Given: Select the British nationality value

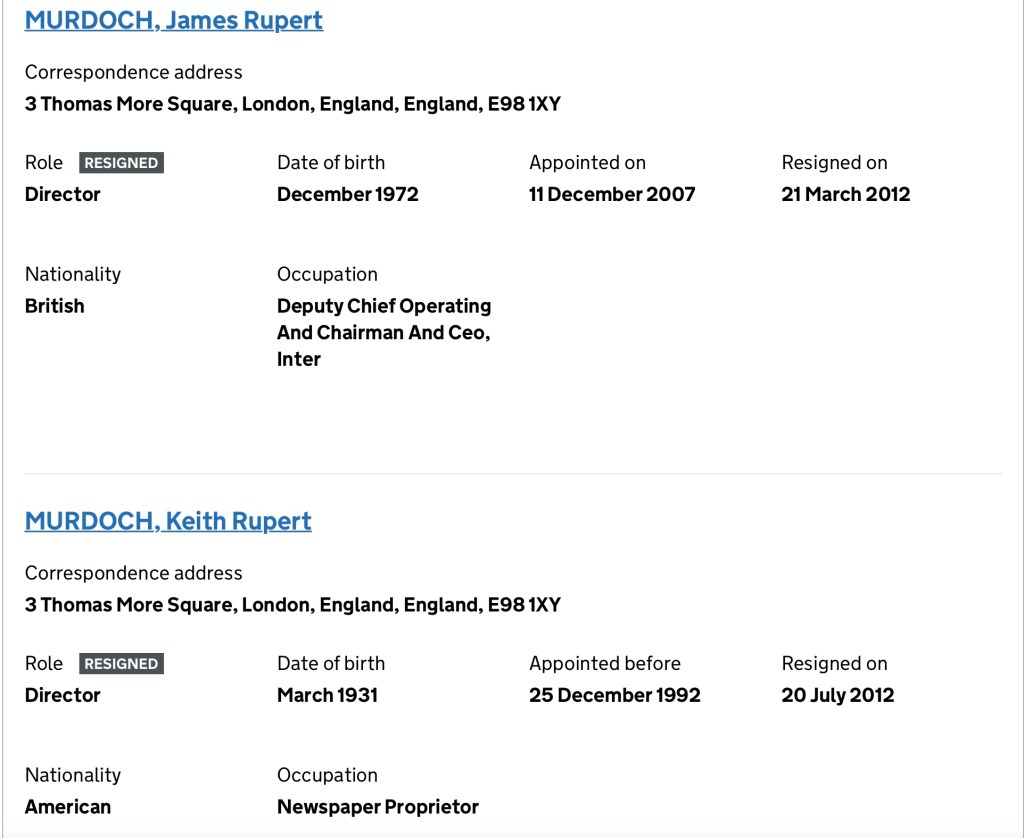Looking at the screenshot, I should (x=55, y=306).
